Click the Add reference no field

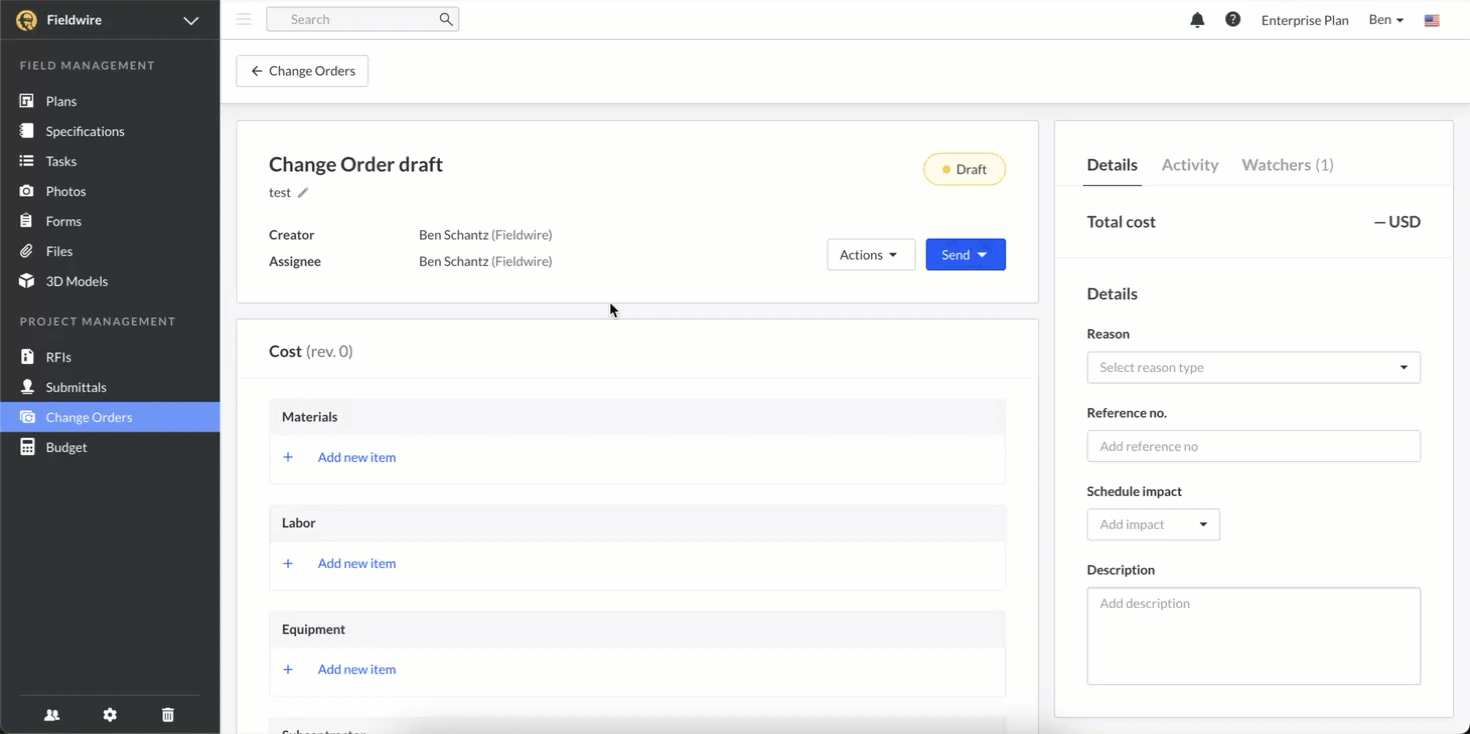[1253, 446]
